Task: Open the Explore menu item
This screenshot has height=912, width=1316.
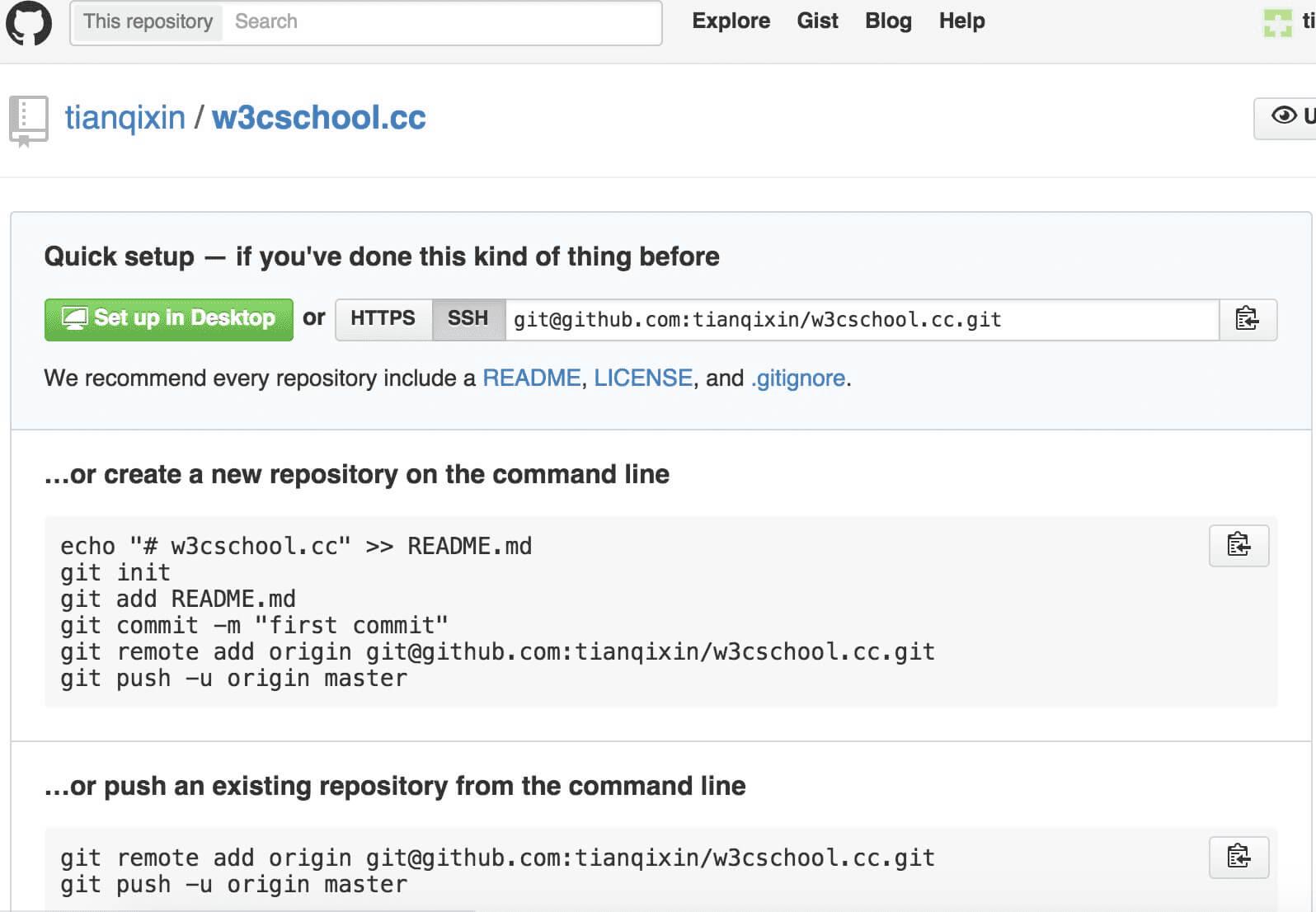Action: [x=731, y=21]
